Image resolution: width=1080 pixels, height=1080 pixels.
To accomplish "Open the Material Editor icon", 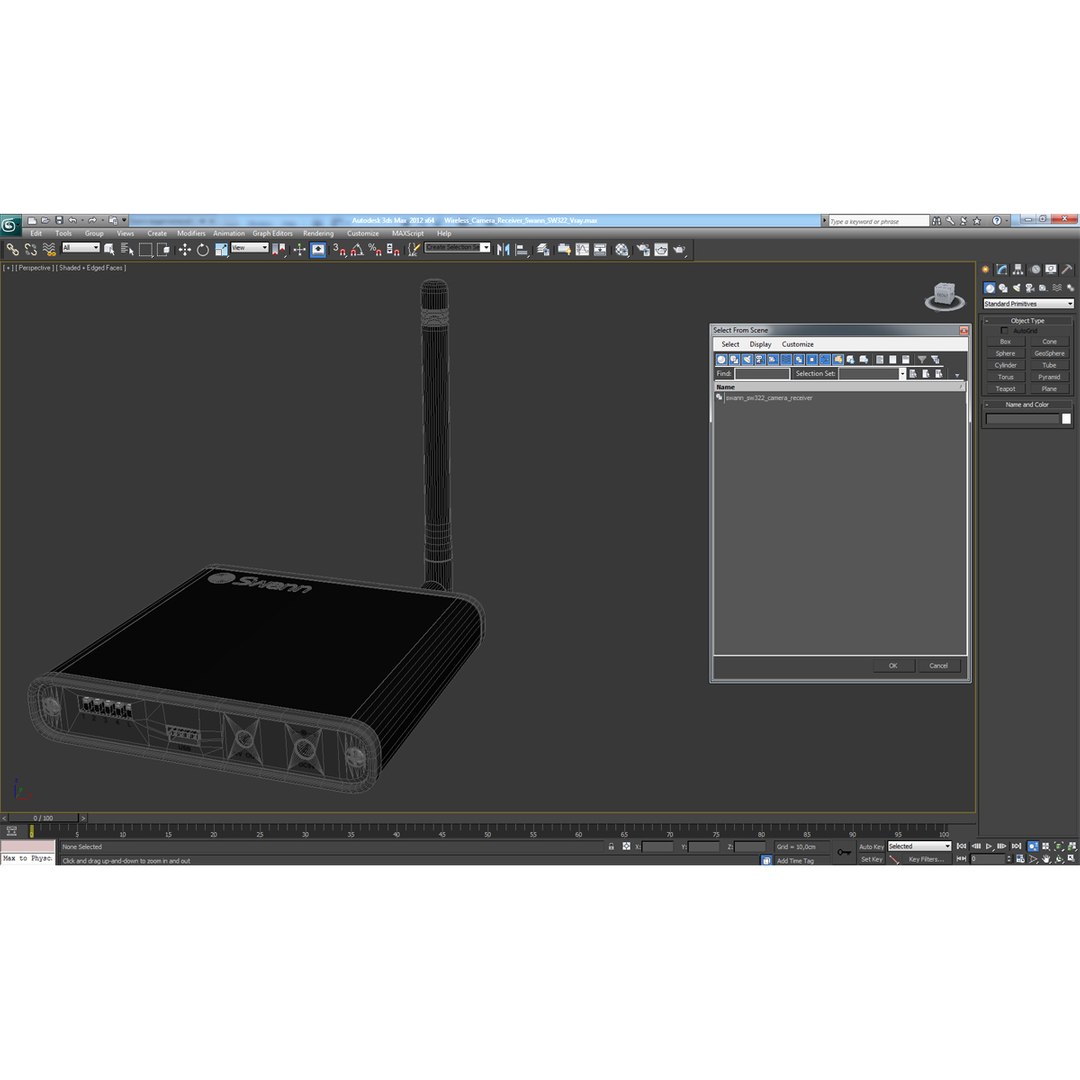I will coord(622,249).
